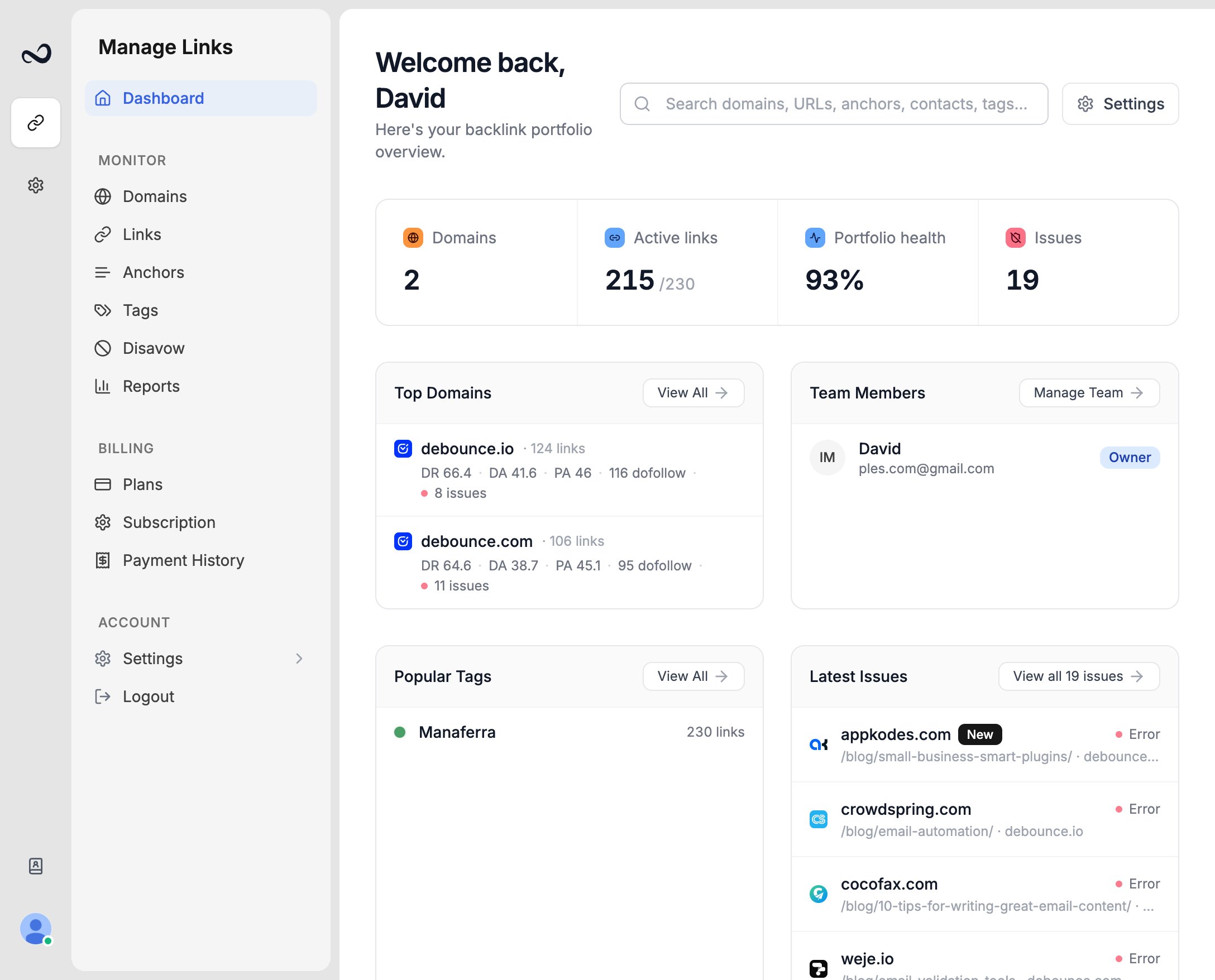
Task: Click the orange Domains stat icon
Action: 414,238
